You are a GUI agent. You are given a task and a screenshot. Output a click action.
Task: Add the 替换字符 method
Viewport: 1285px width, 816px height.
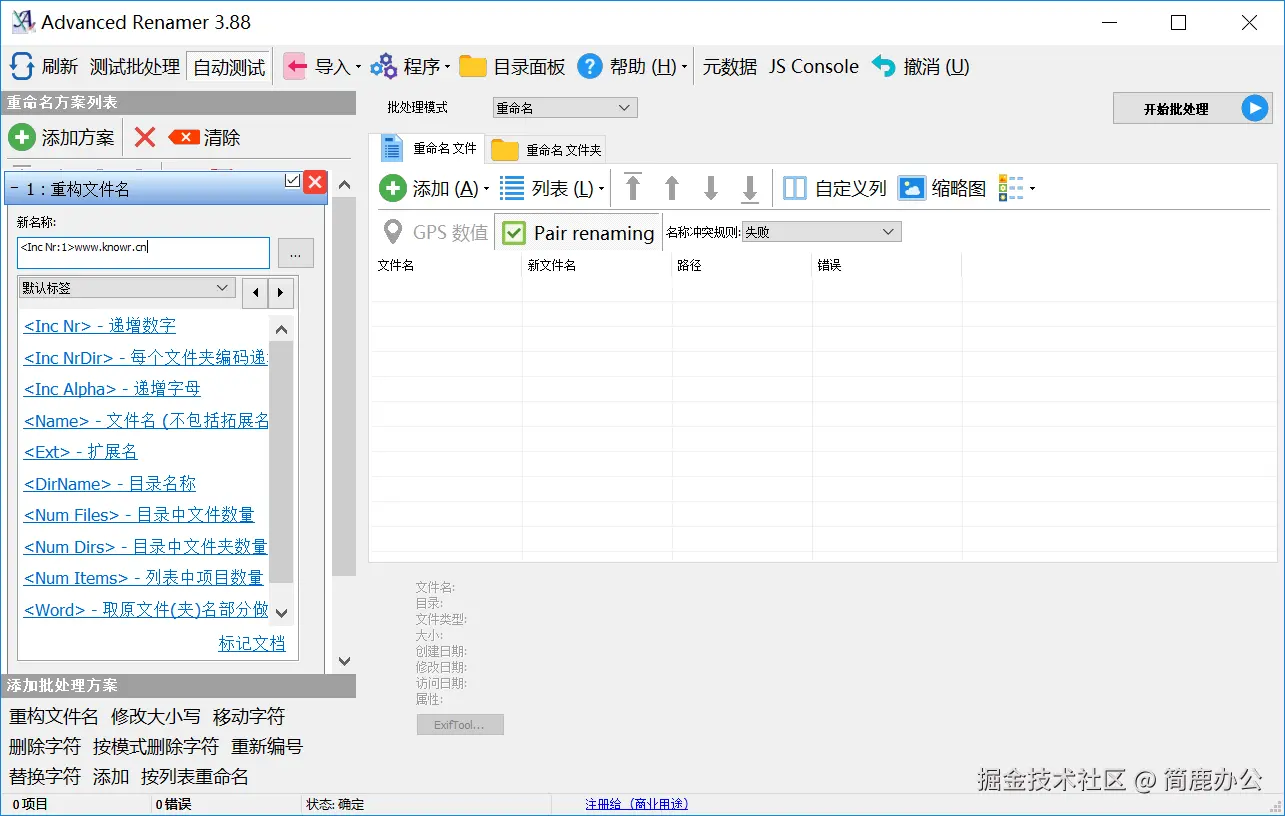(45, 777)
